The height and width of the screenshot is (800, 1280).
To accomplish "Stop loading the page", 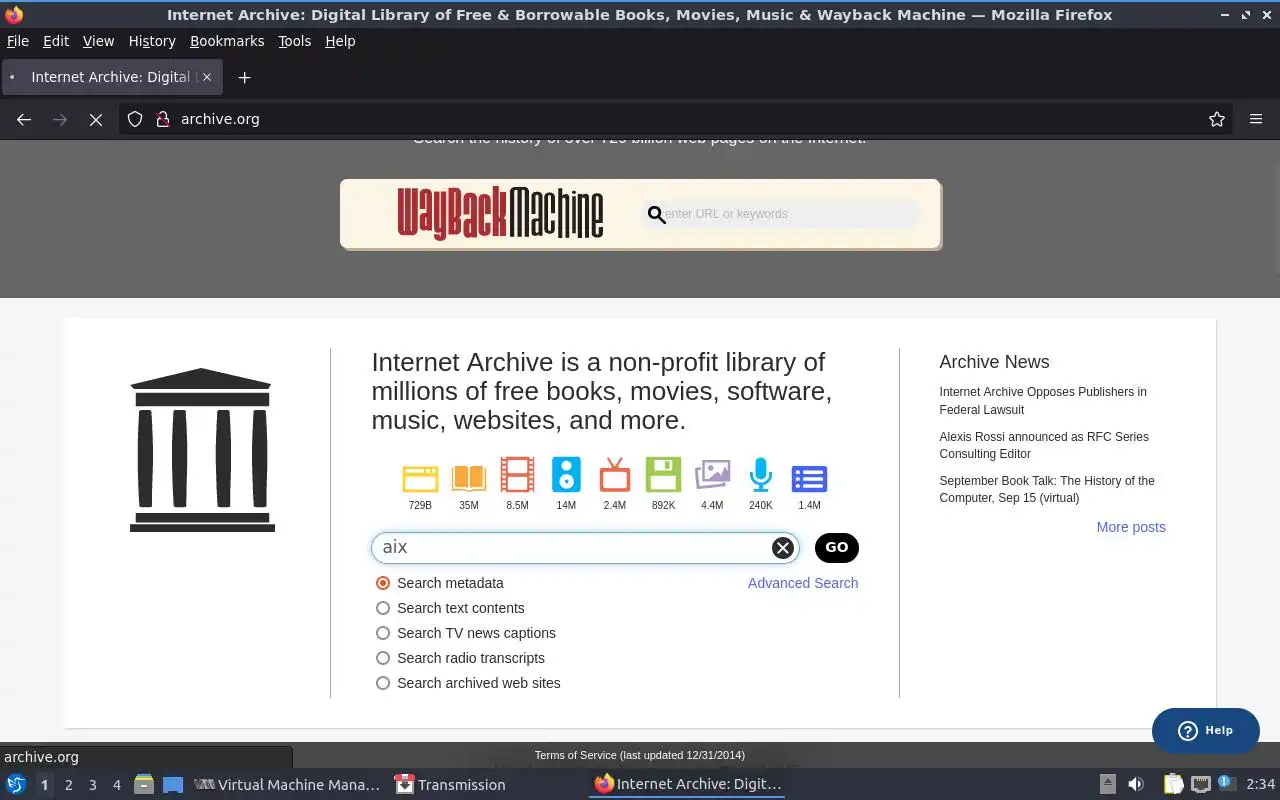I will 96,119.
